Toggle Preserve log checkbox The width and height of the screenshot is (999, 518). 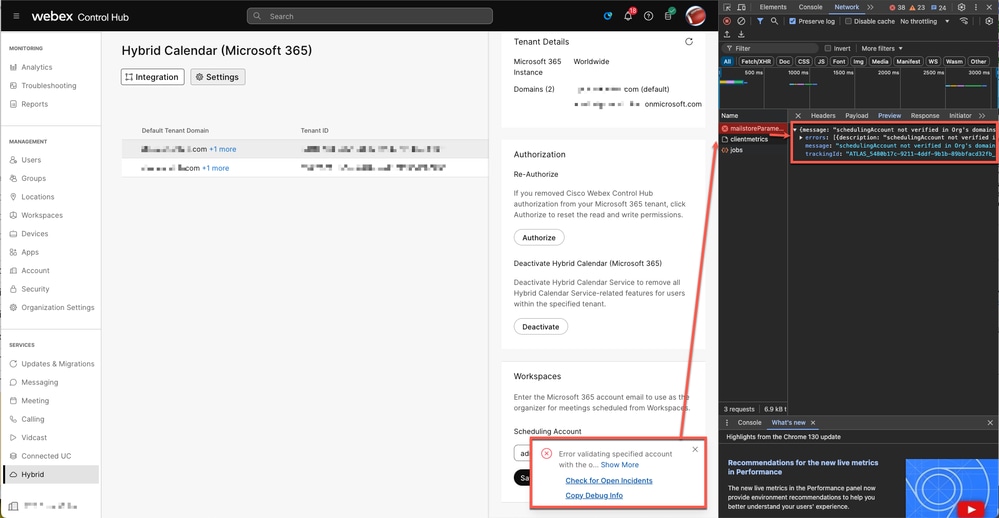point(793,21)
